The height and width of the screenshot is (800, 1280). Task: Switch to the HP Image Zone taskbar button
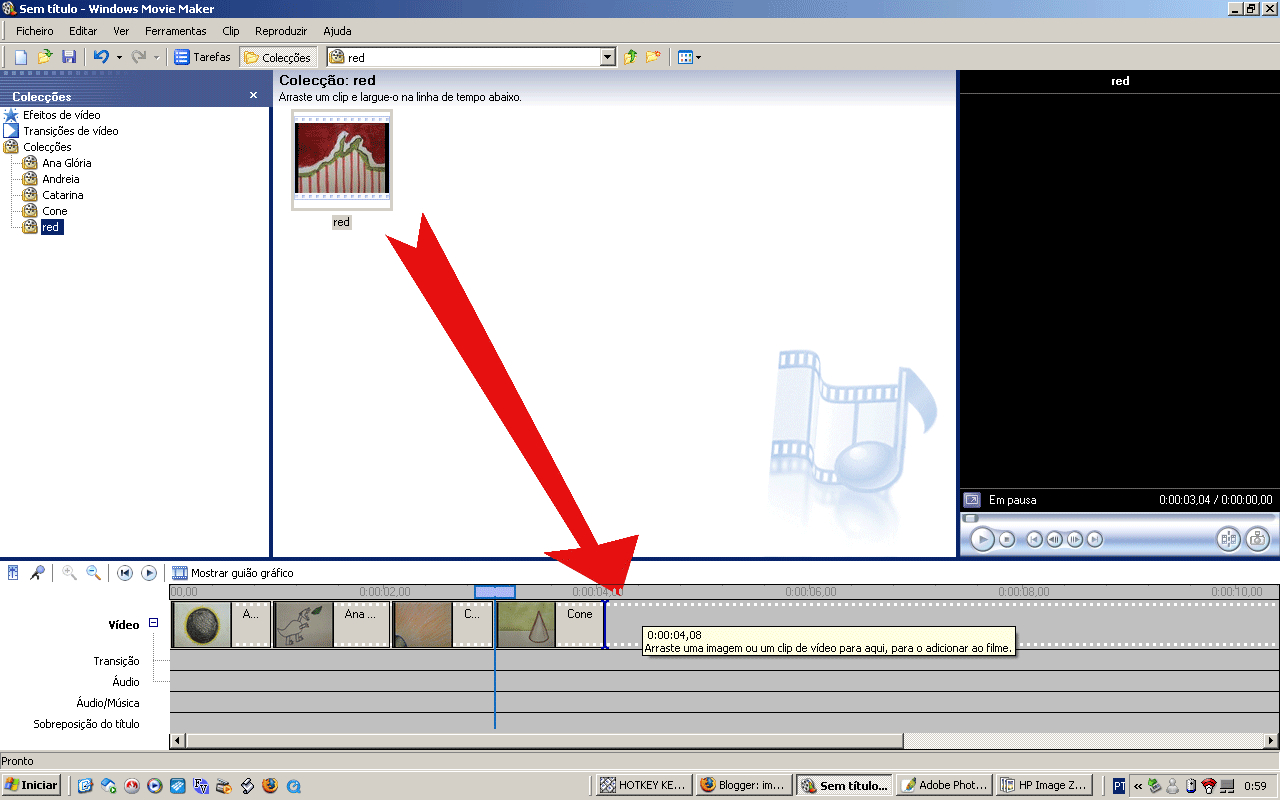1043,785
